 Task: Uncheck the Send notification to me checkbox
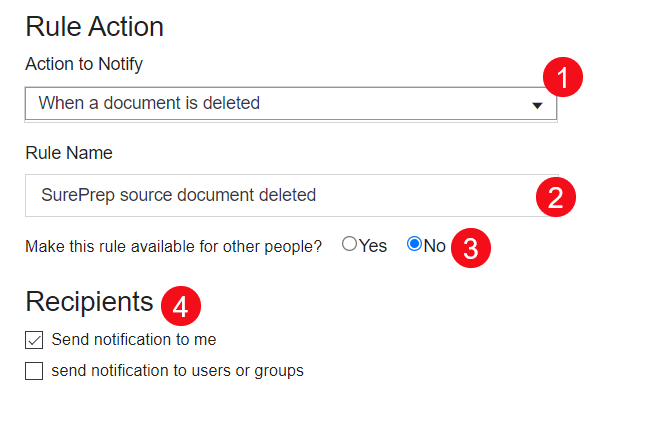click(x=34, y=340)
